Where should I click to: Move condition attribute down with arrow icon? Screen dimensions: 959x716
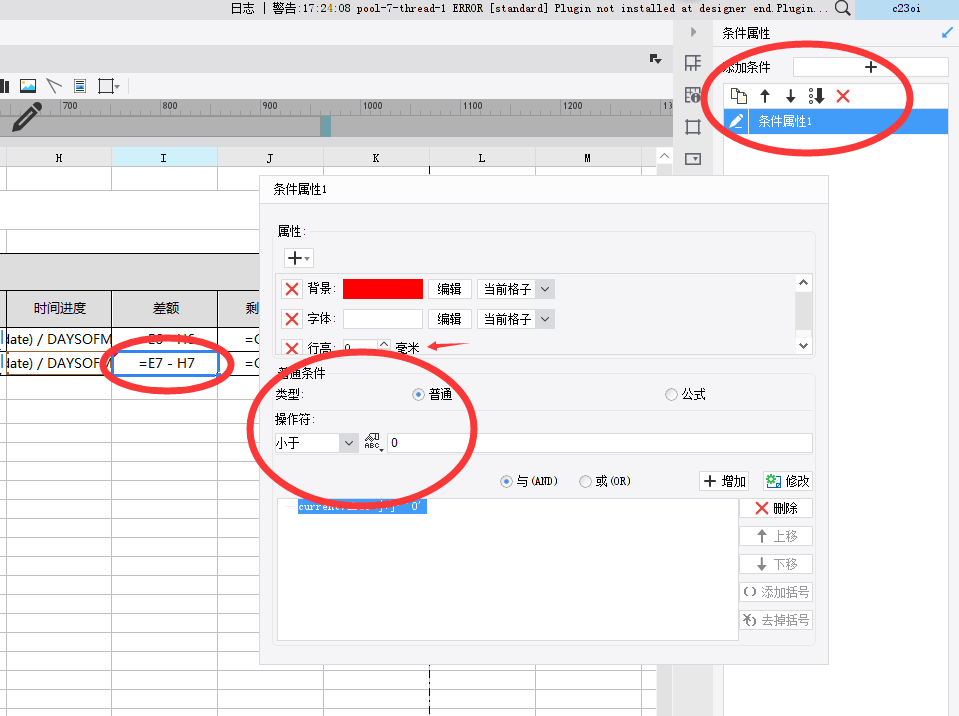791,96
